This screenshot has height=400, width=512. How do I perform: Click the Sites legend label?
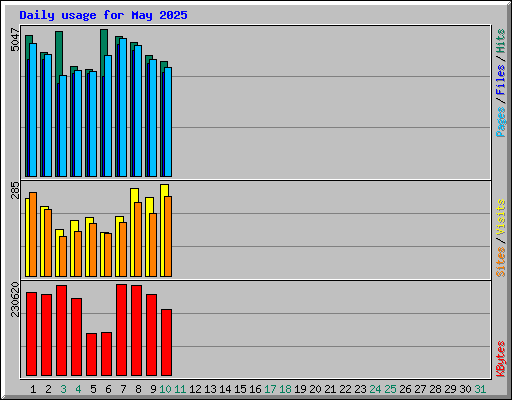(500, 262)
